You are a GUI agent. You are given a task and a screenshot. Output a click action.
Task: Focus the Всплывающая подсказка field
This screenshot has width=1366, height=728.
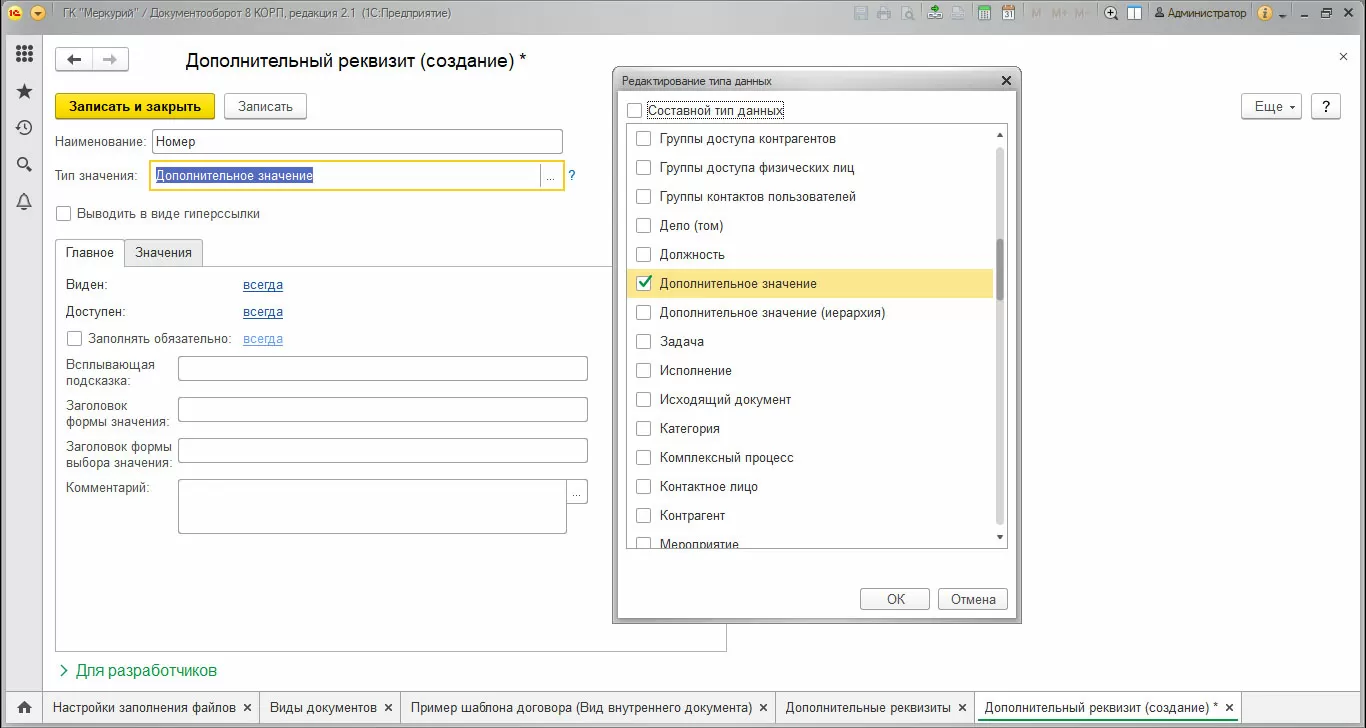click(x=383, y=369)
